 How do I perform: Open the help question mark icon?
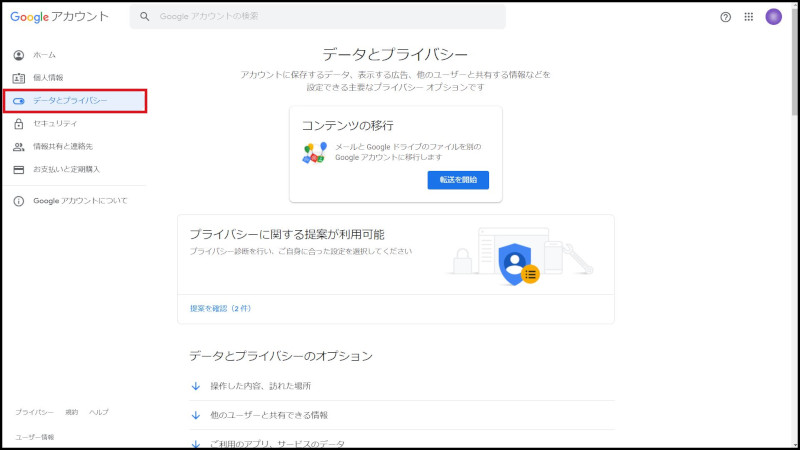coord(726,17)
